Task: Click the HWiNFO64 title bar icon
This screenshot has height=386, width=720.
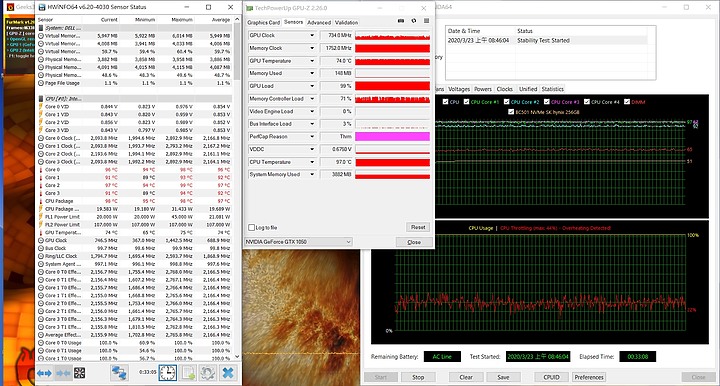Action: point(42,7)
